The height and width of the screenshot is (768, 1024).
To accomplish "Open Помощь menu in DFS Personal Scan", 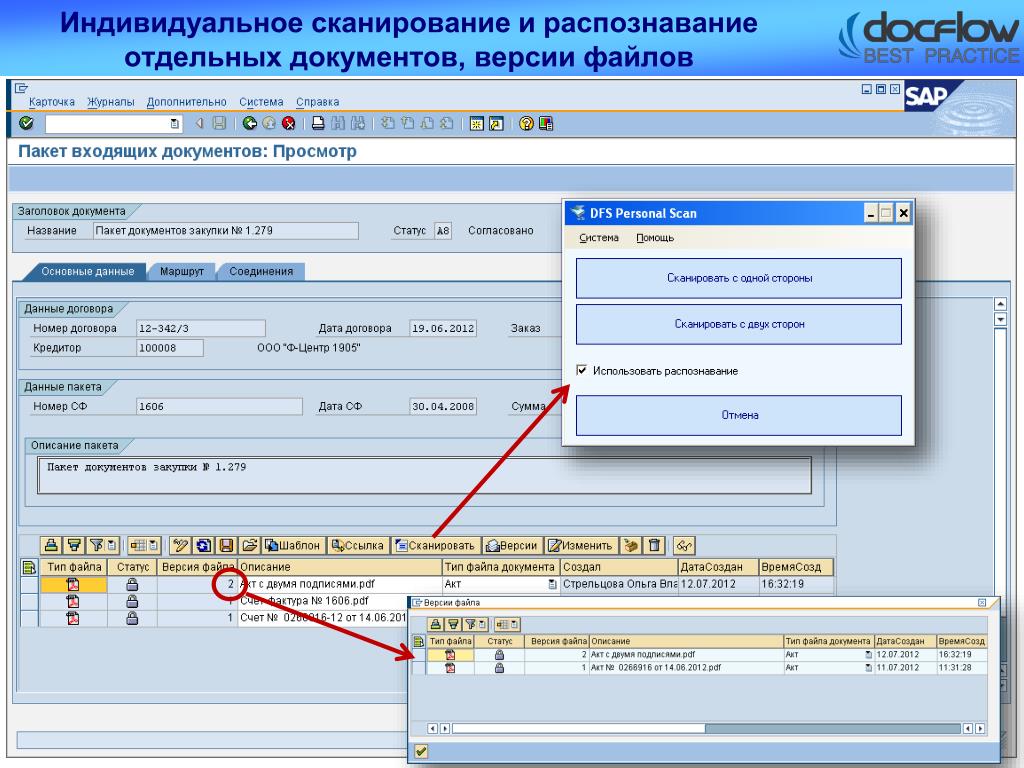I will tap(654, 238).
